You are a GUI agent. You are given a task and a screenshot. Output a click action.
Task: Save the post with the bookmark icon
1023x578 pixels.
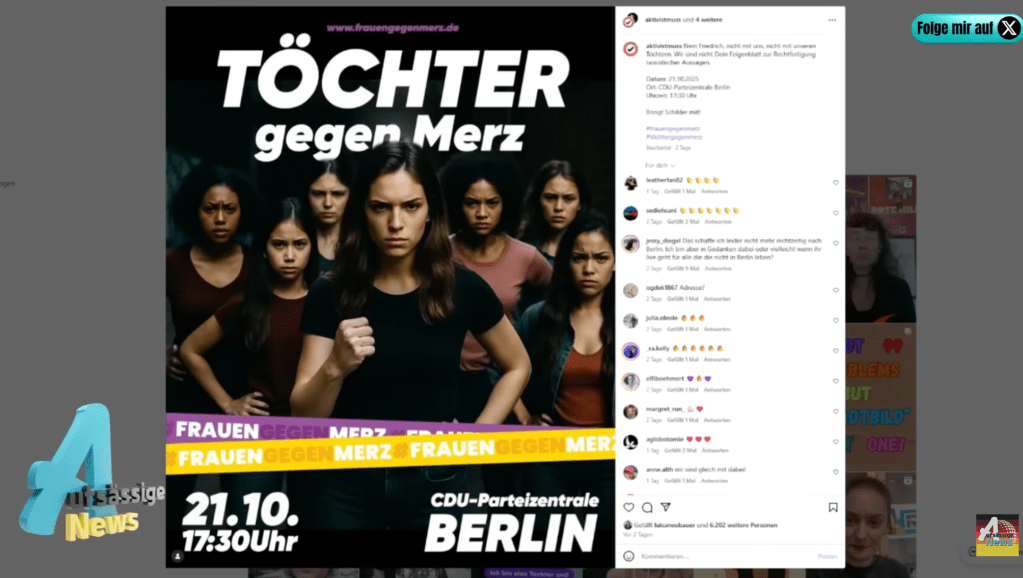click(x=832, y=507)
